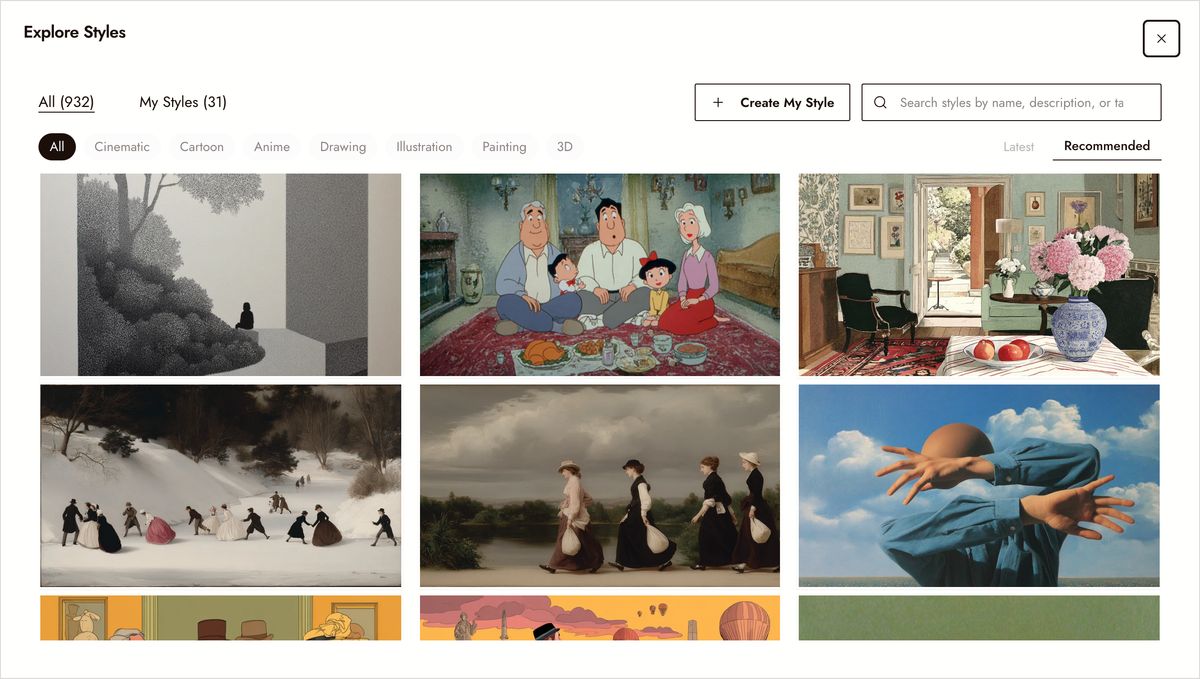Screen dimensions: 1200x679
Task: Click the Explore Styles heading
Action: 75,32
